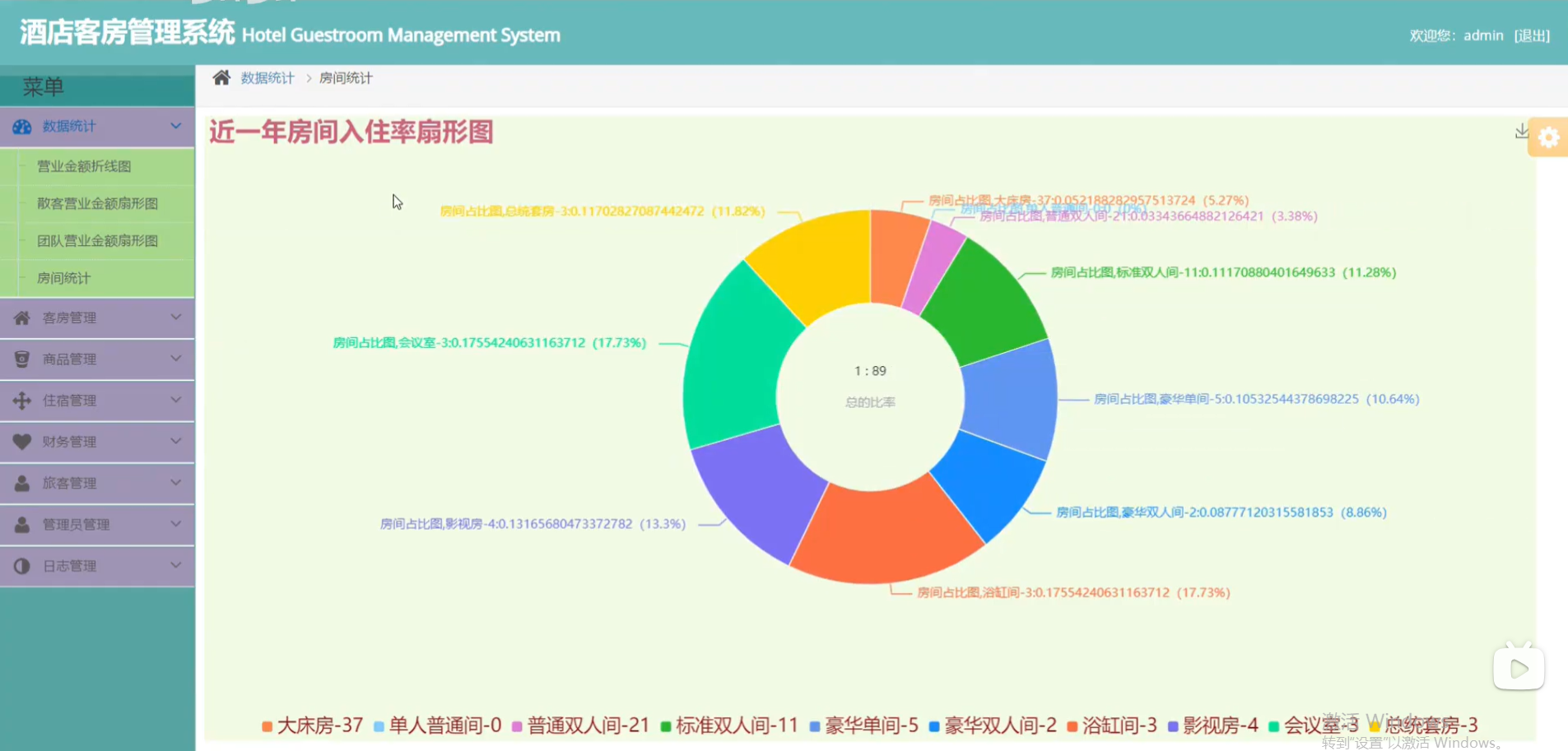
Task: Click the 房间统计 breadcrumb text
Action: point(346,78)
